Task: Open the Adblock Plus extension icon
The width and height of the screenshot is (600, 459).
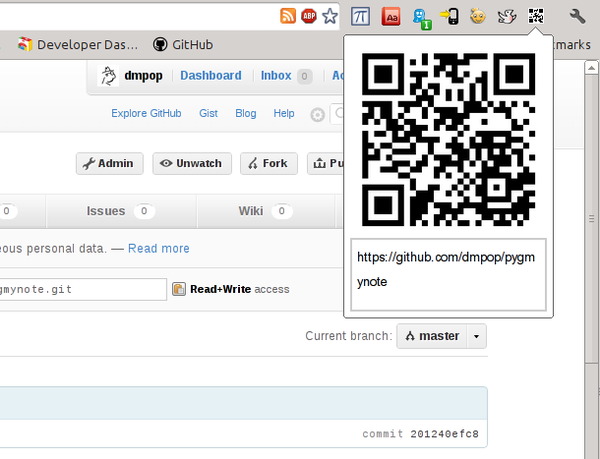Action: (x=309, y=16)
